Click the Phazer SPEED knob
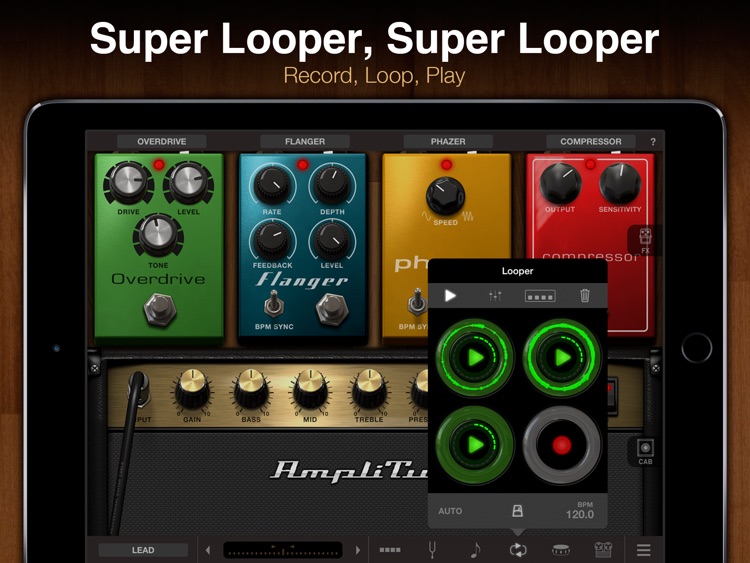This screenshot has height=563, width=750. [x=445, y=196]
